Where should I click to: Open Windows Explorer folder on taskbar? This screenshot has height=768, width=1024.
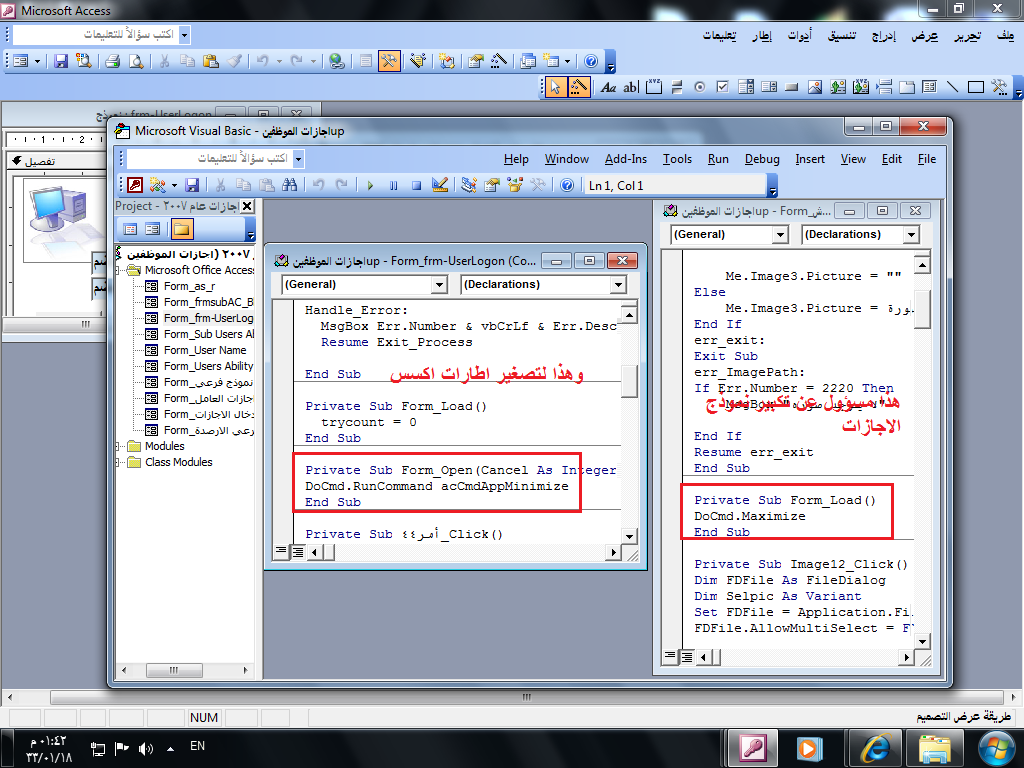(x=935, y=748)
